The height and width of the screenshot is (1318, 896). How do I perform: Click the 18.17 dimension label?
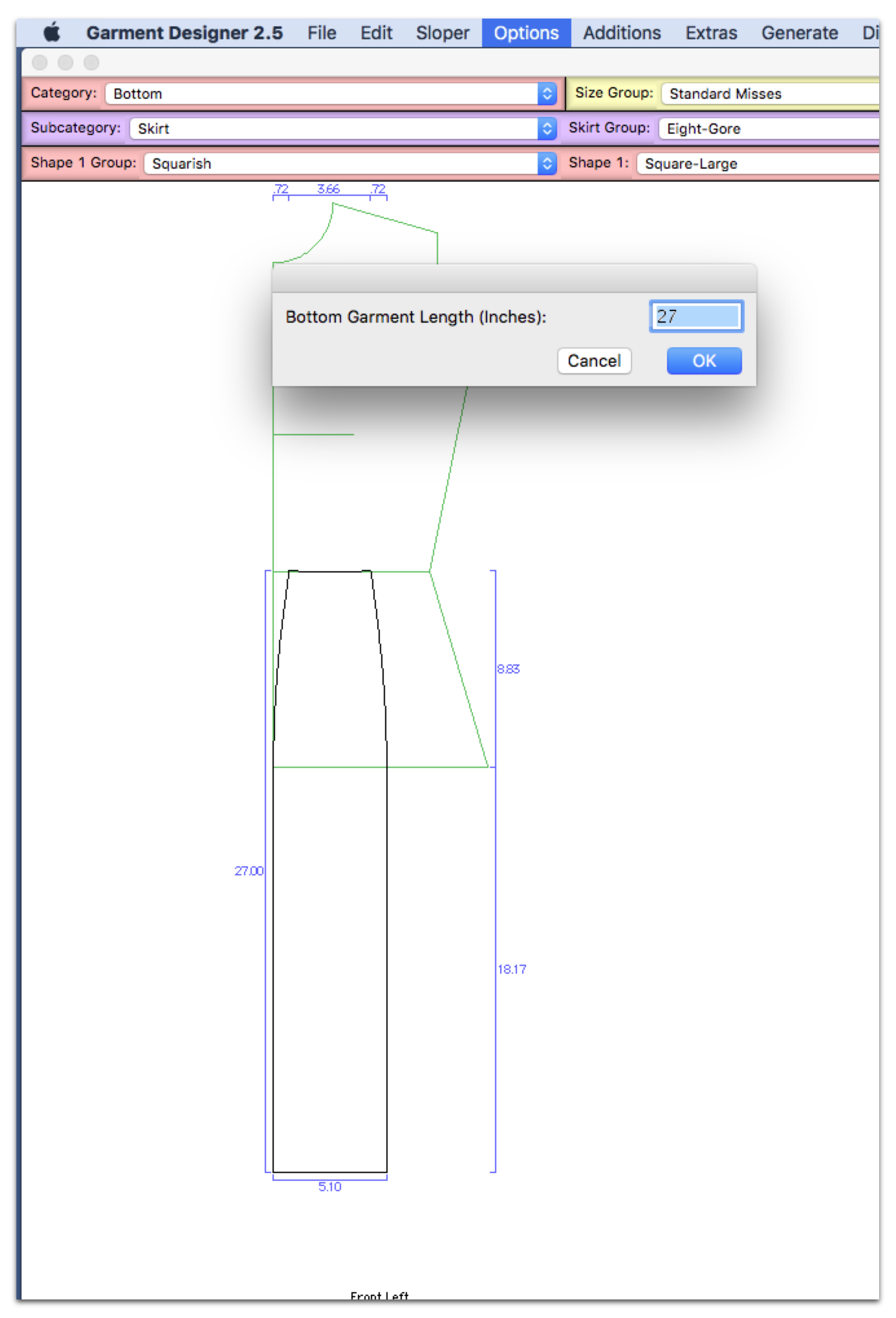click(x=512, y=969)
